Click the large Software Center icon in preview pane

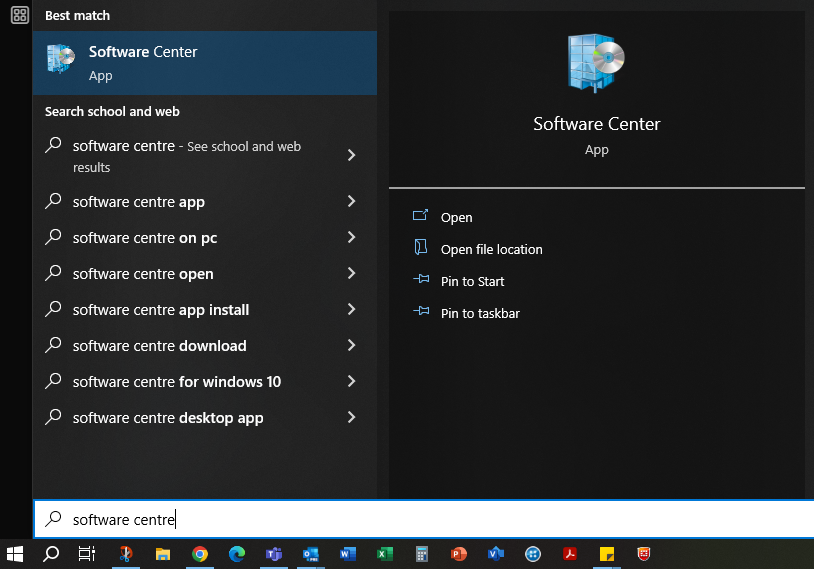[x=596, y=63]
